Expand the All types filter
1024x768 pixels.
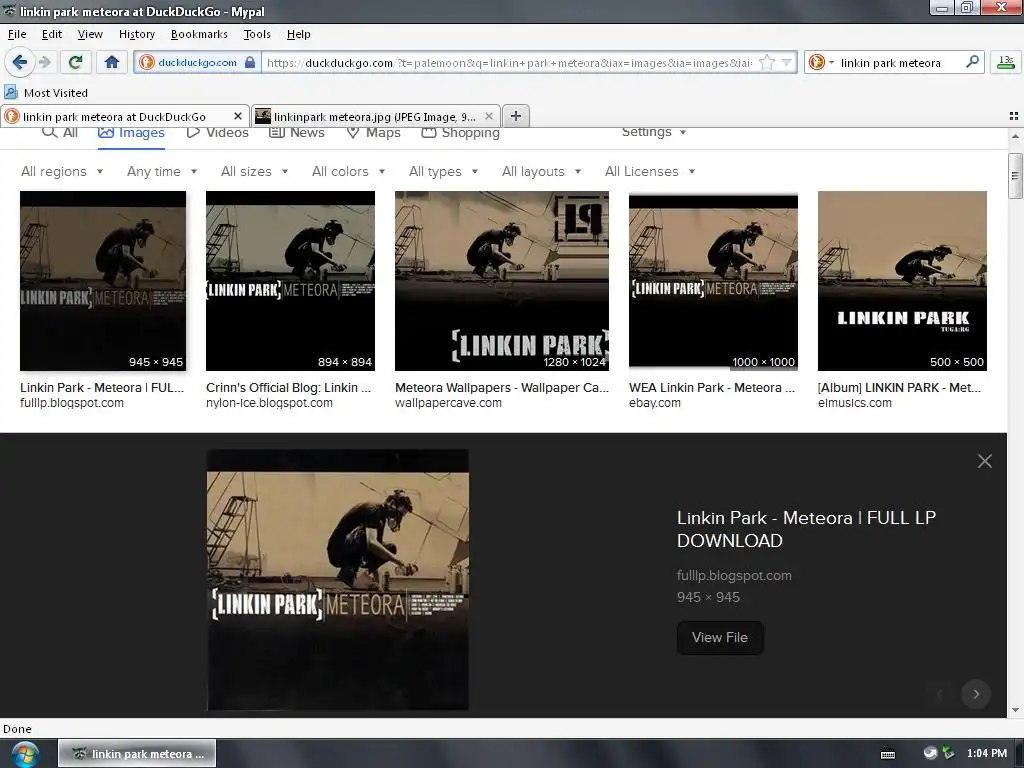coord(443,171)
